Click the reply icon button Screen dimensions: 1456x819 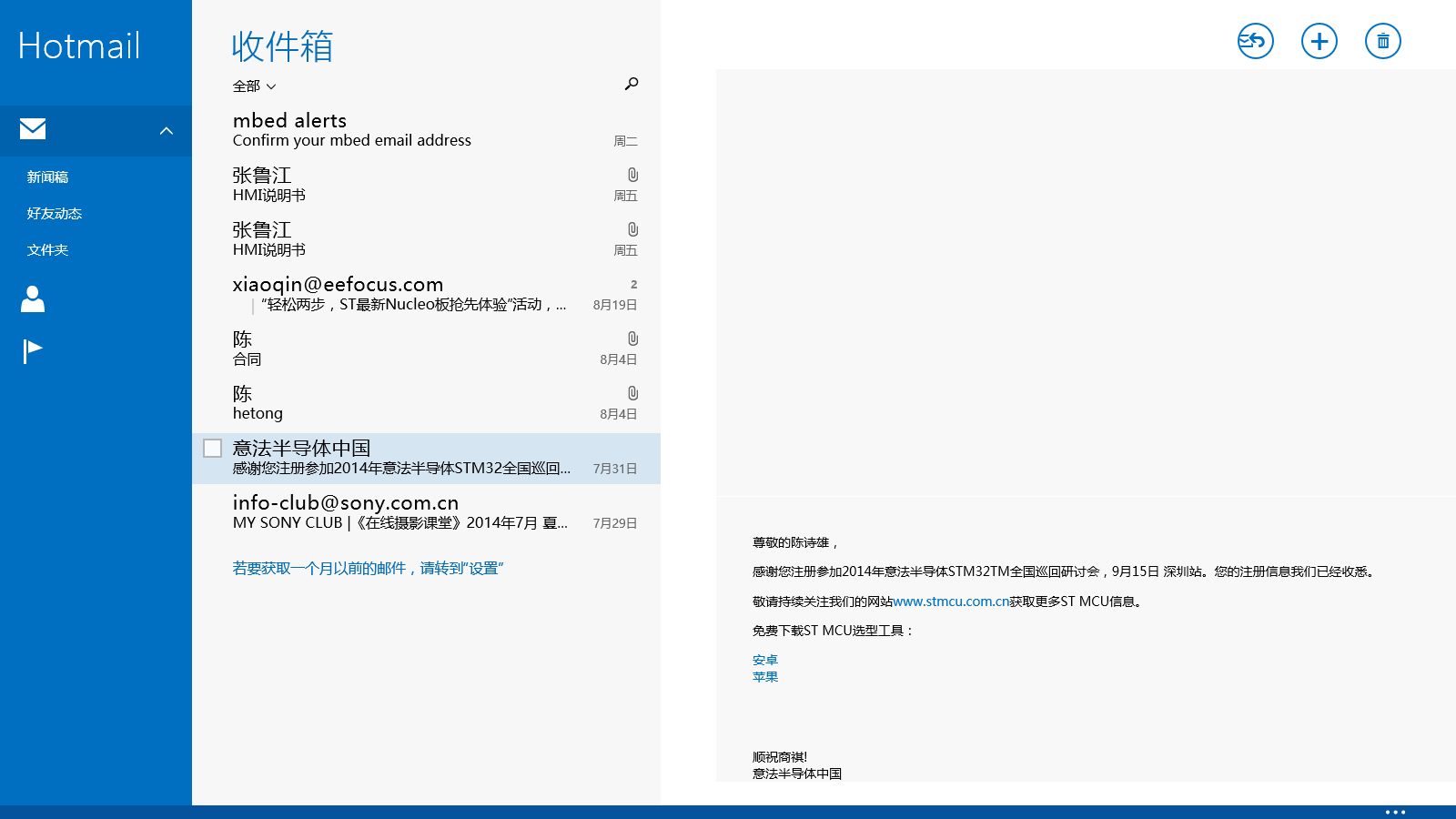(1256, 41)
